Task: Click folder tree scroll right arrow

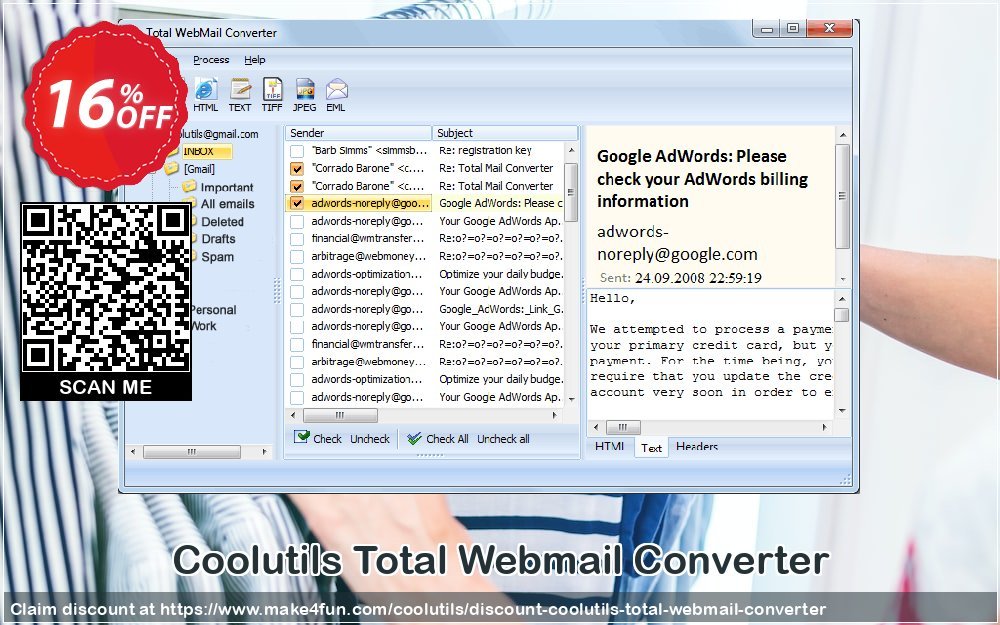Action: click(x=264, y=452)
